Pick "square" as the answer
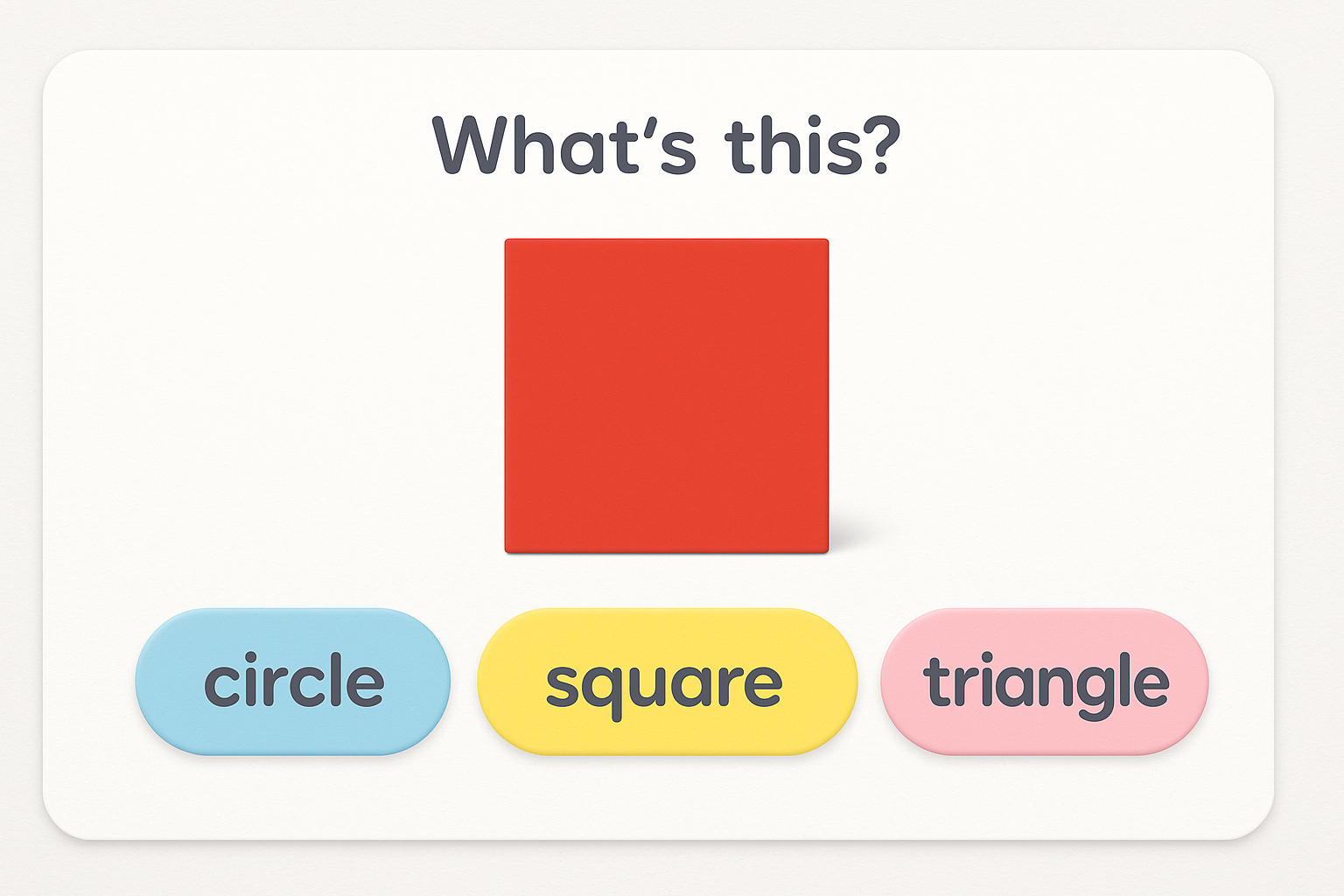The image size is (1344, 896). point(667,682)
